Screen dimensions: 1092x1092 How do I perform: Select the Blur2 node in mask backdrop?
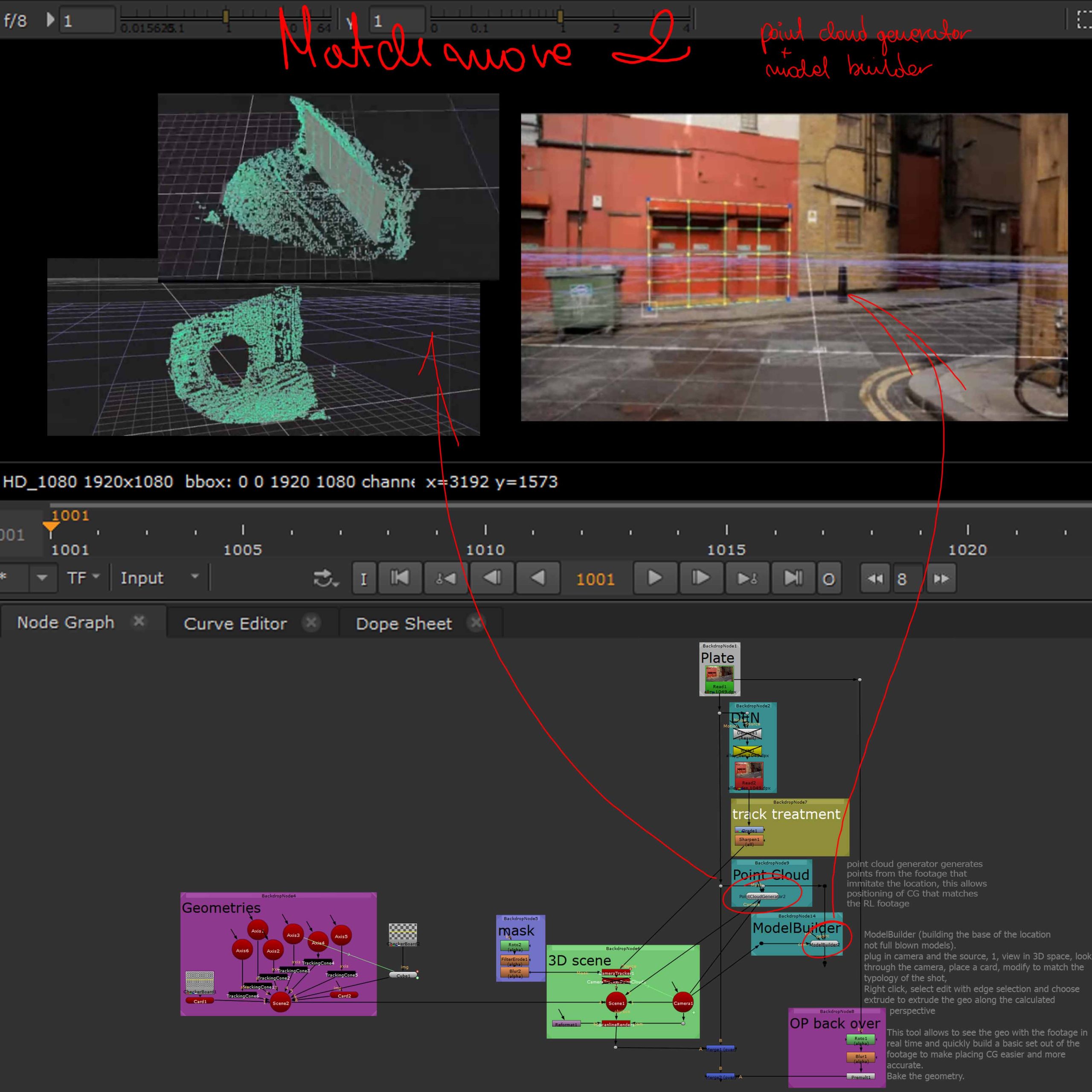[x=514, y=973]
